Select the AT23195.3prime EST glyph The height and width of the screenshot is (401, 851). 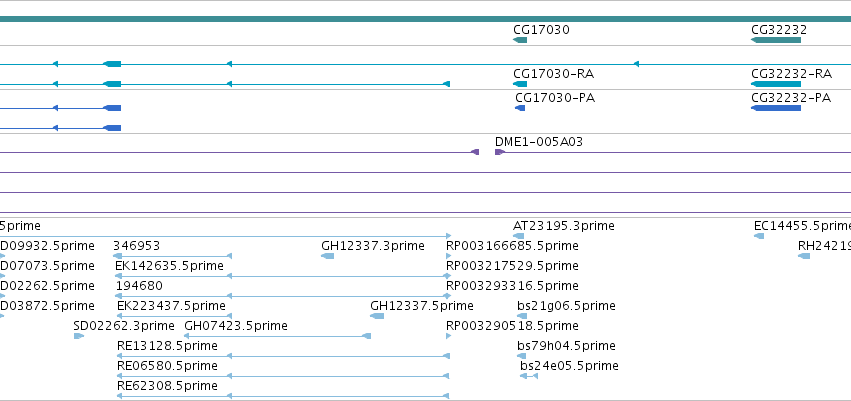pyautogui.click(x=518, y=236)
